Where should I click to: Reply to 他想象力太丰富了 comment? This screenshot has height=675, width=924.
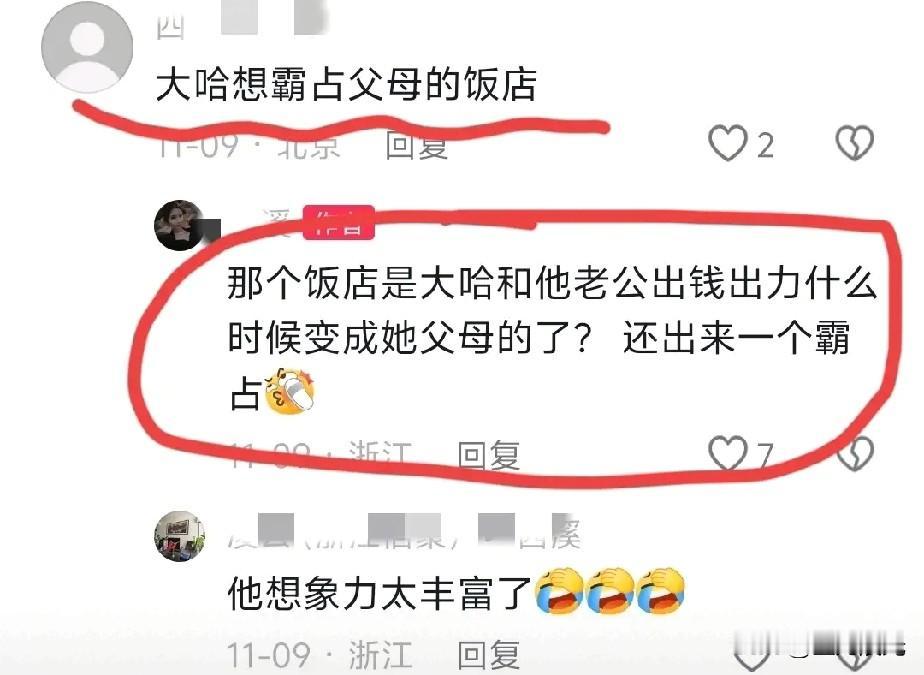coord(489,654)
